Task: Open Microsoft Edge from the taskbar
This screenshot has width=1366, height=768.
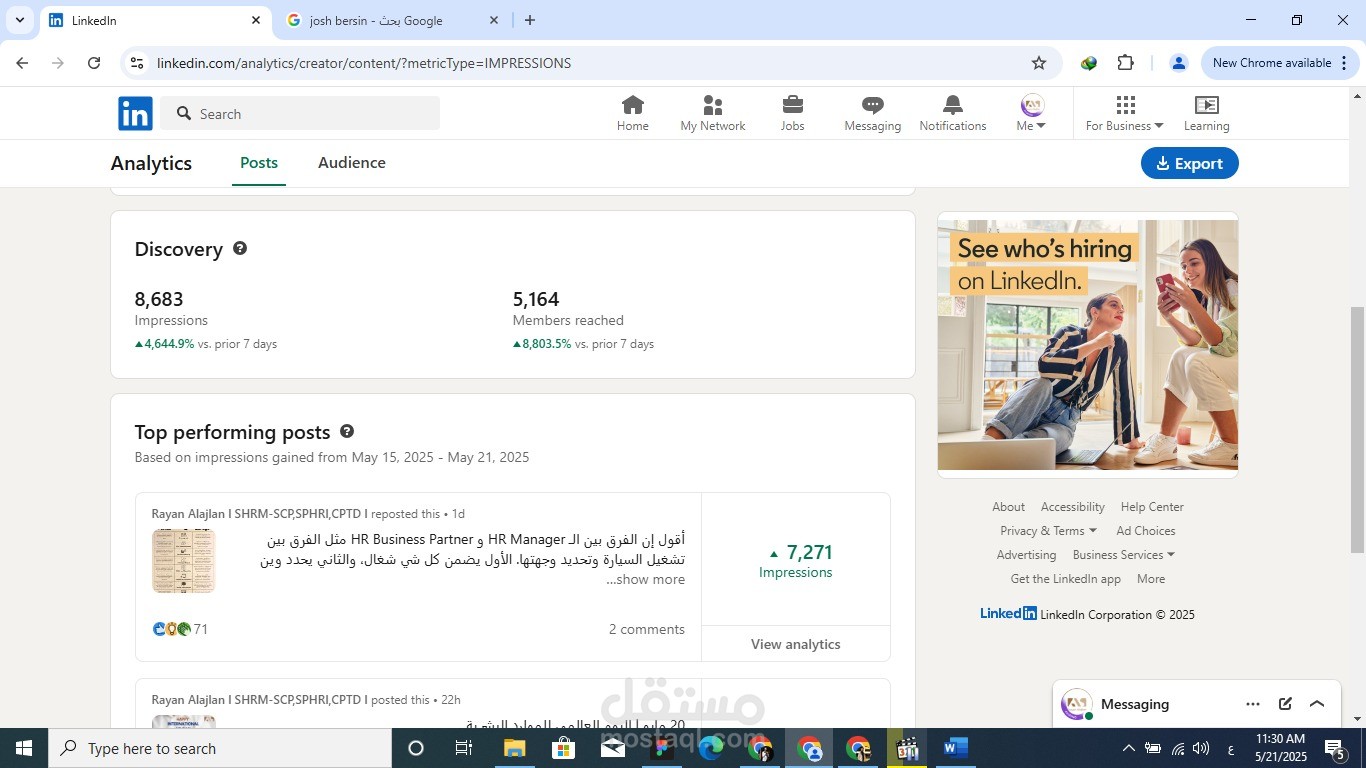Action: (x=711, y=748)
